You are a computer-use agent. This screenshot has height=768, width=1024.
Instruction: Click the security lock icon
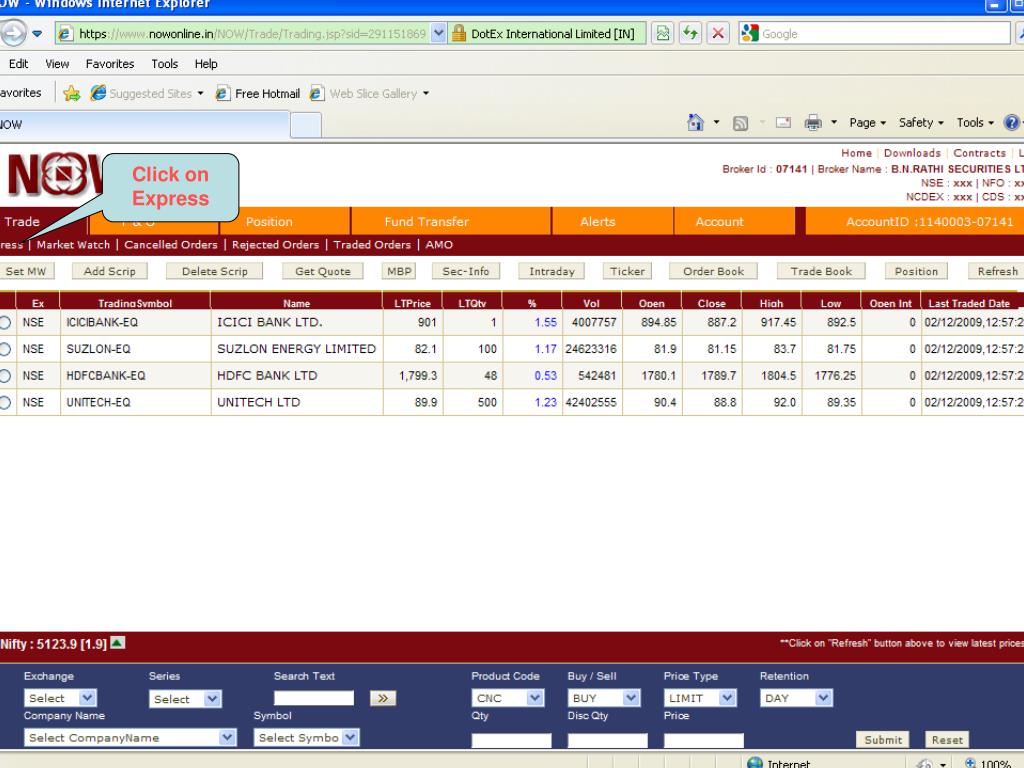(459, 33)
